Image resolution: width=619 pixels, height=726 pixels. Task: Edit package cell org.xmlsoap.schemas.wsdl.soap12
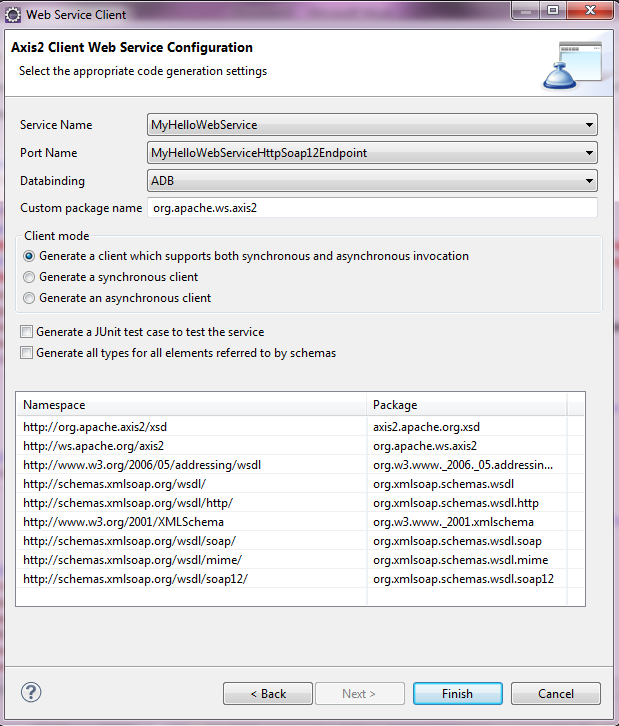pos(463,579)
